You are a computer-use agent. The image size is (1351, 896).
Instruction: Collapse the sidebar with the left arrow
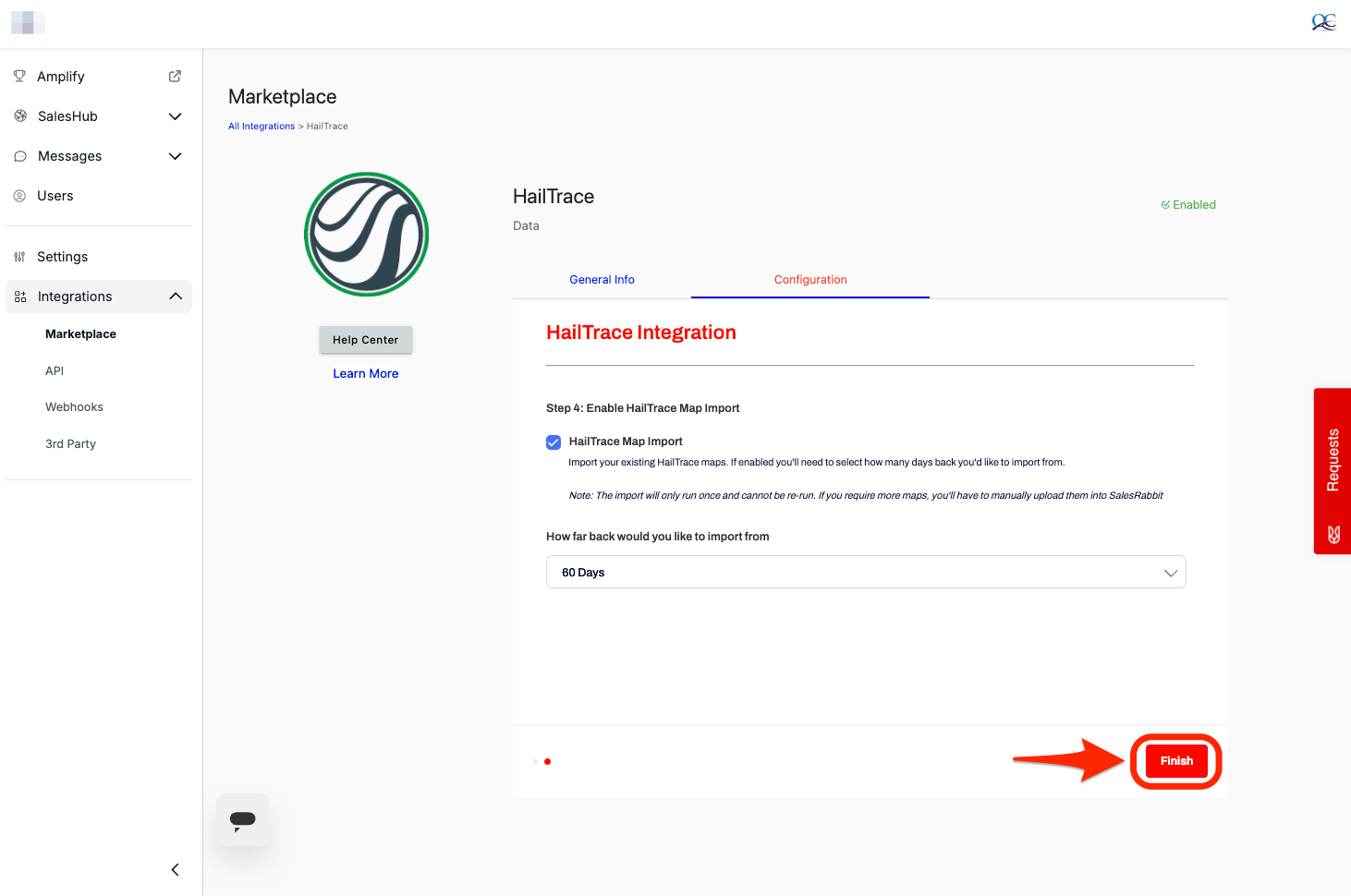point(175,869)
